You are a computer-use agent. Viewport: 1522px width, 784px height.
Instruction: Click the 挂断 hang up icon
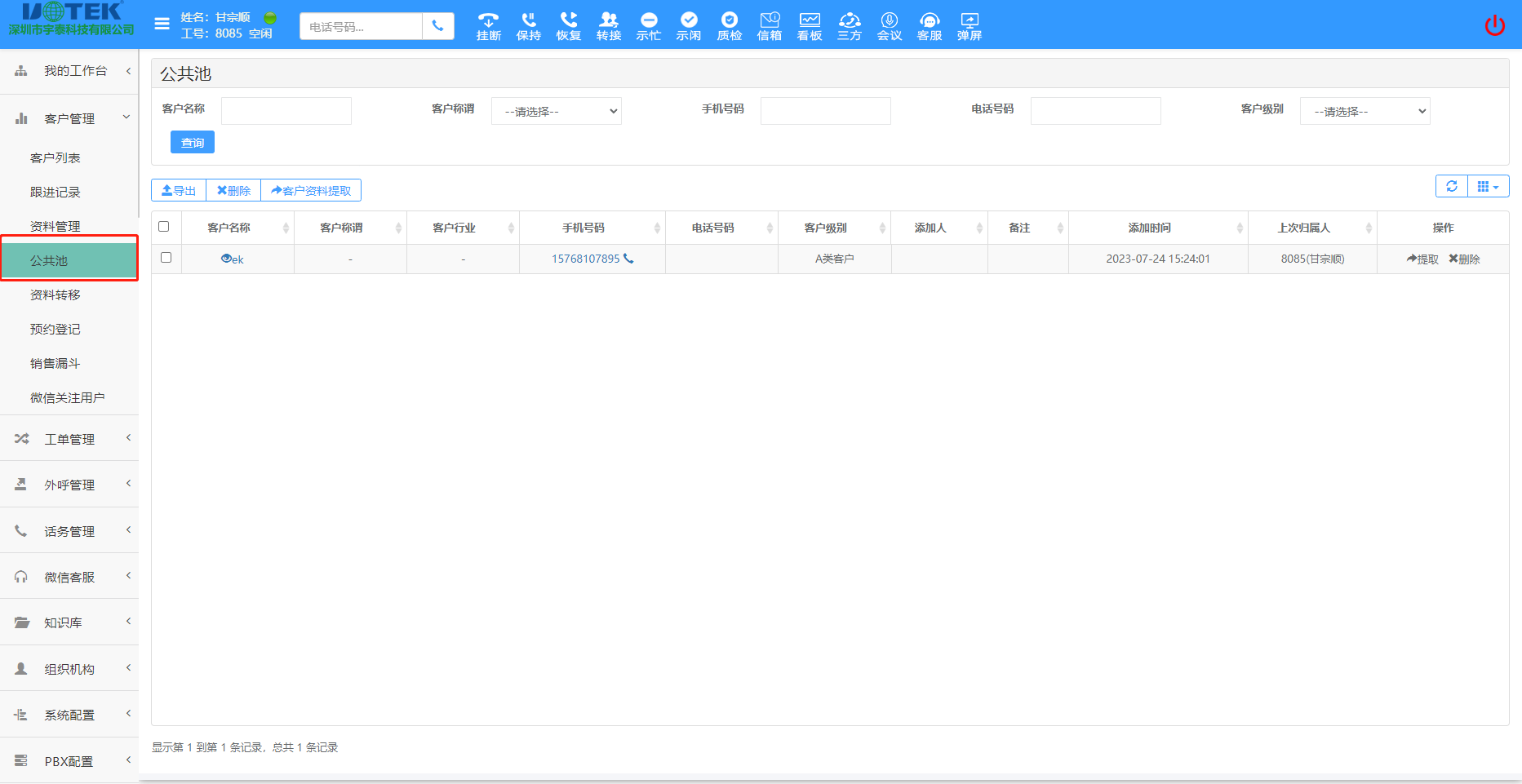pyautogui.click(x=488, y=25)
